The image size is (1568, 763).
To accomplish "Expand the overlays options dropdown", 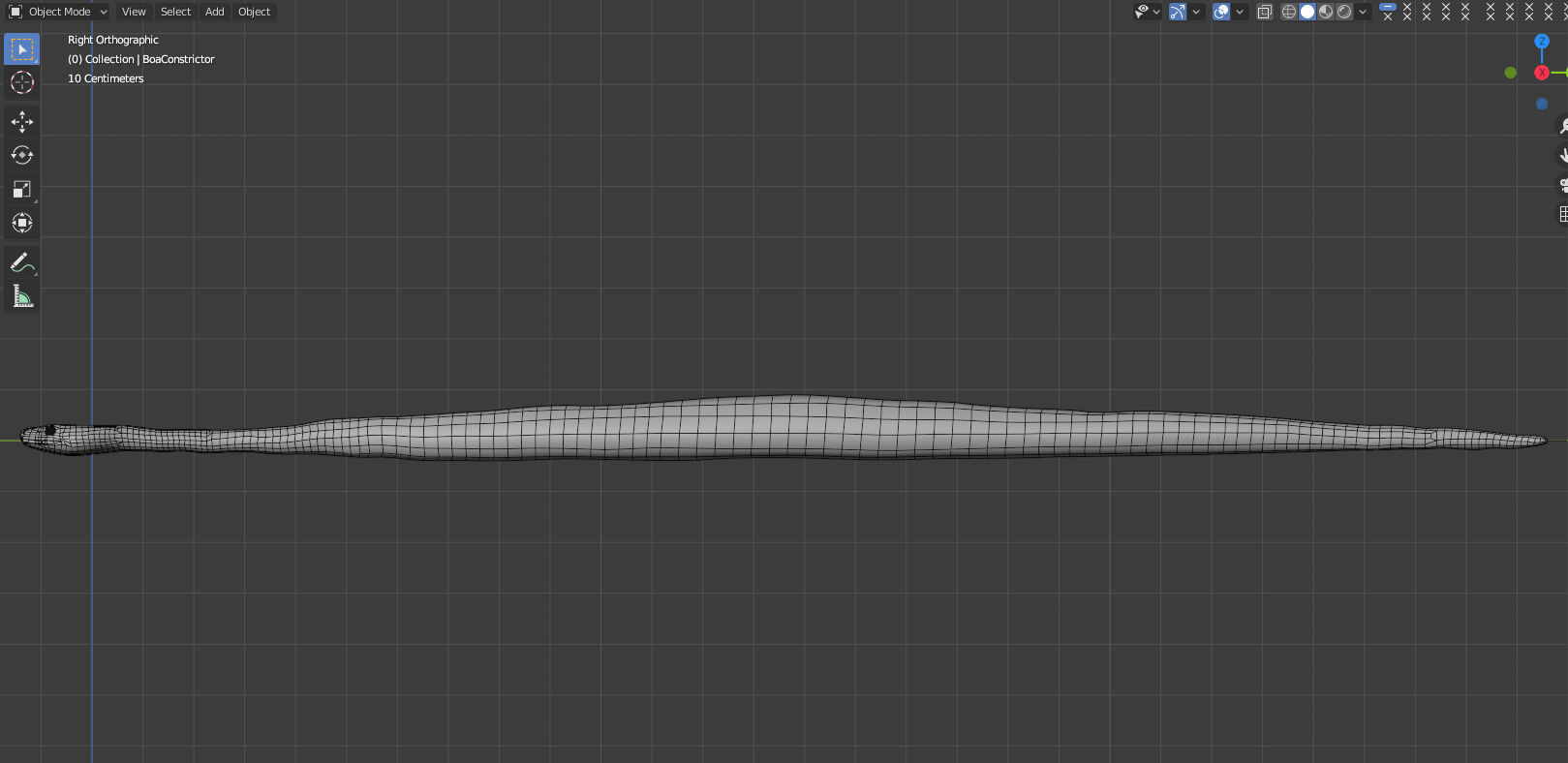I will 1240,12.
